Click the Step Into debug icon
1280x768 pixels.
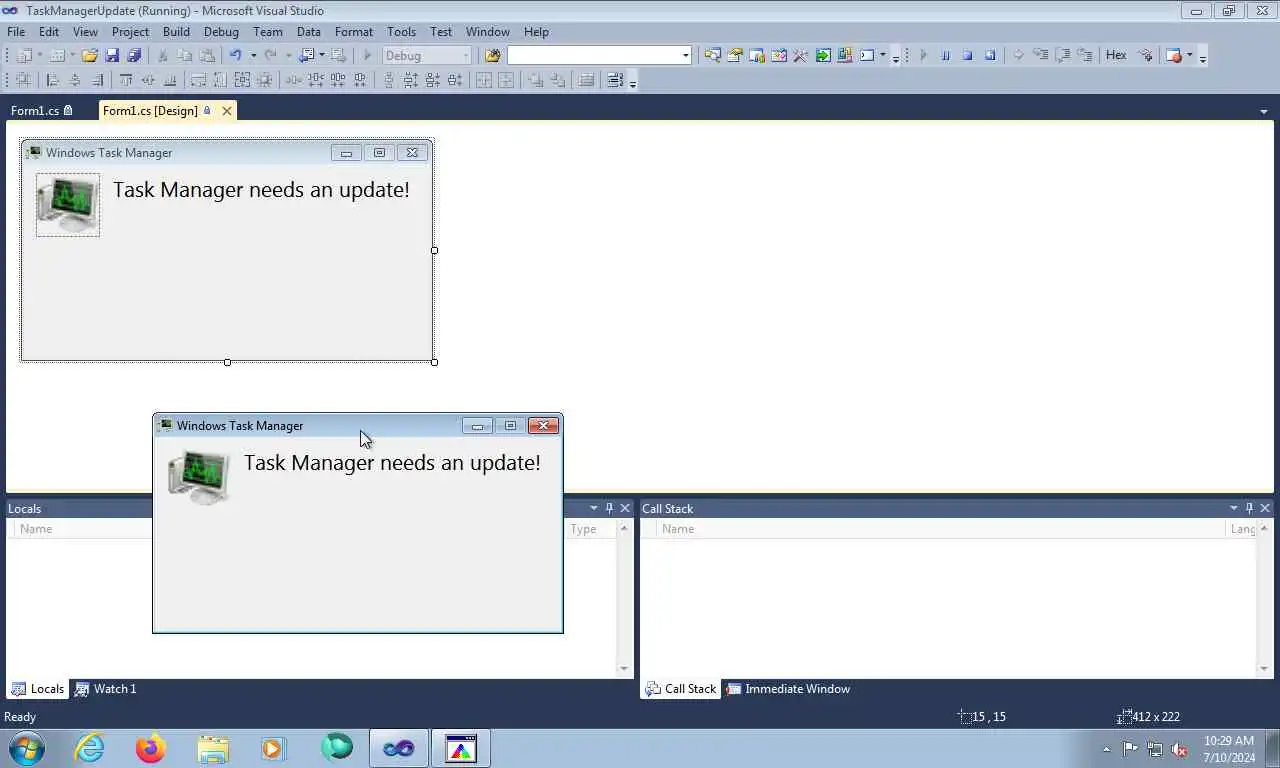click(x=1040, y=56)
